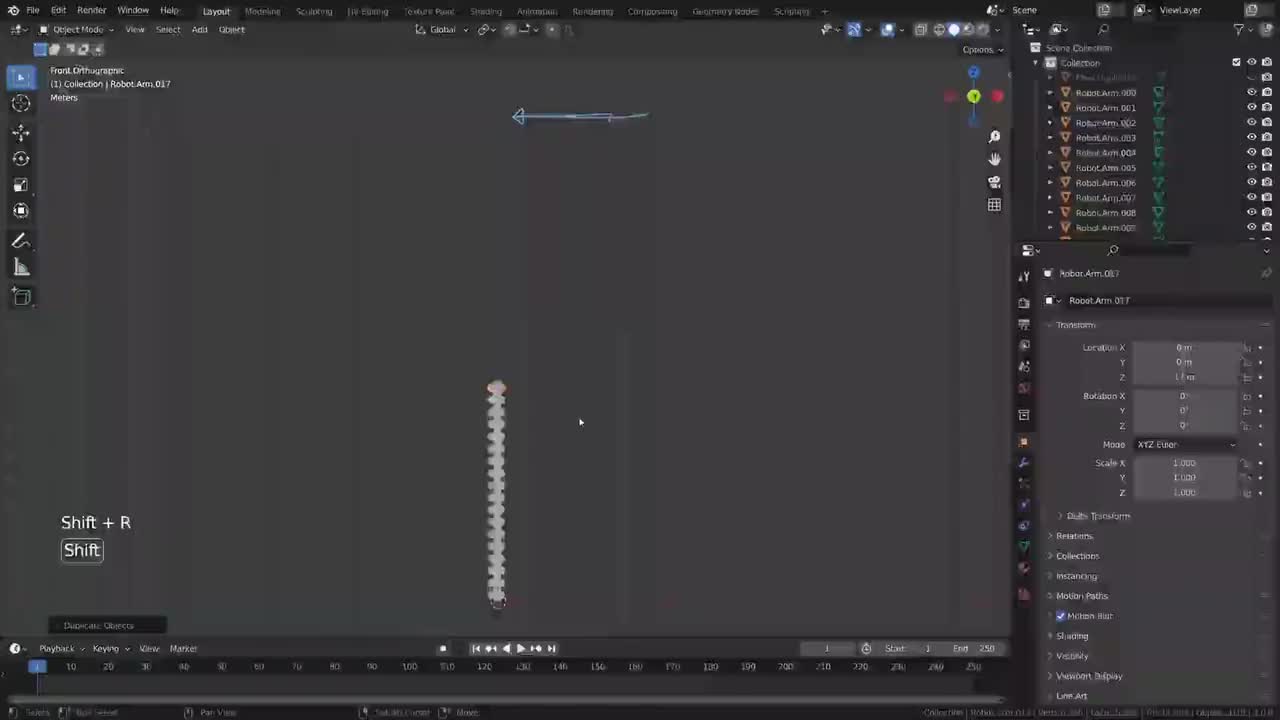
Task: Click the Scale X value field
Action: pos(1185,464)
